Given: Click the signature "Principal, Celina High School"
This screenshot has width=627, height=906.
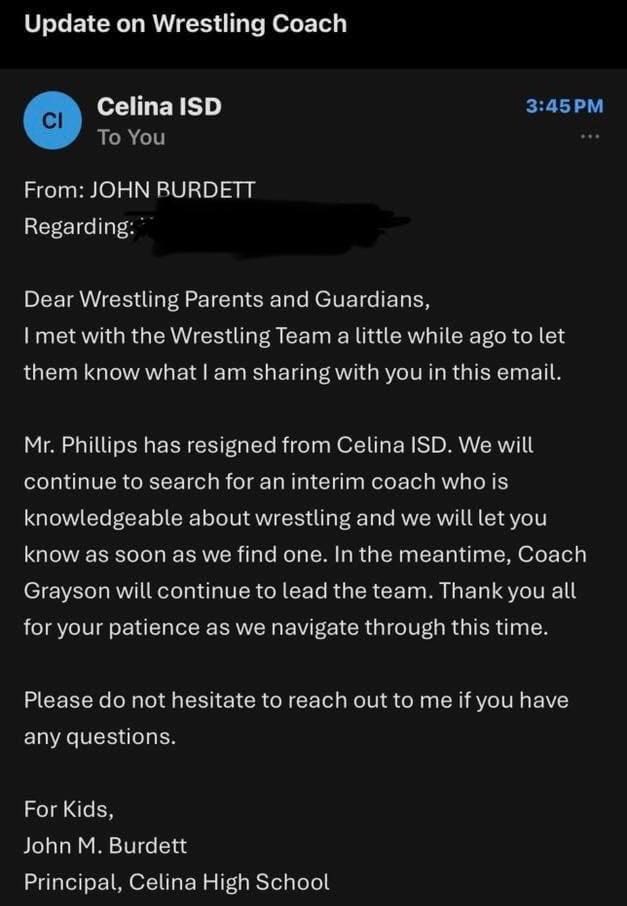Looking at the screenshot, I should (176, 882).
